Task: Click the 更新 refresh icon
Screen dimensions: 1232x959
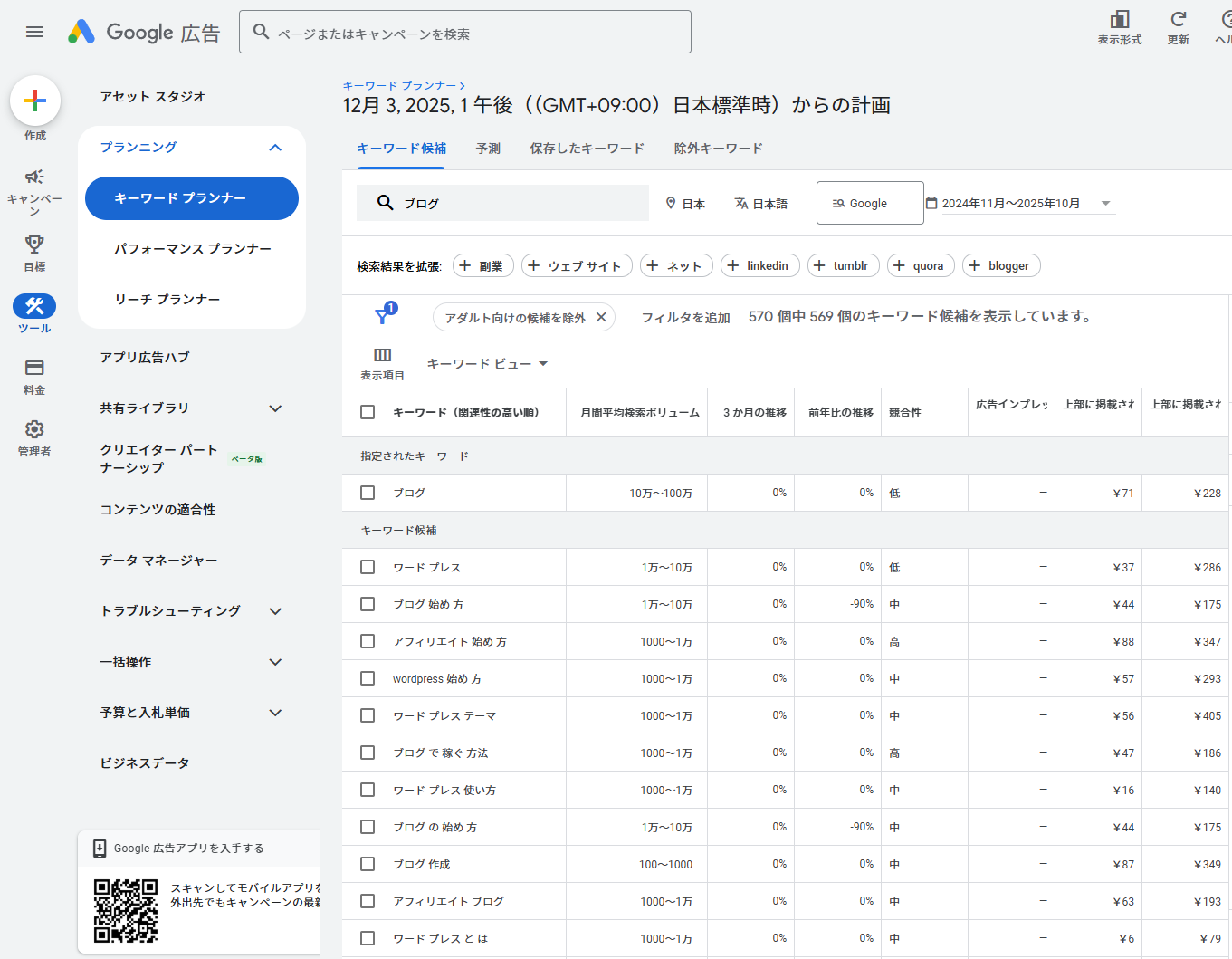Action: 1178,20
